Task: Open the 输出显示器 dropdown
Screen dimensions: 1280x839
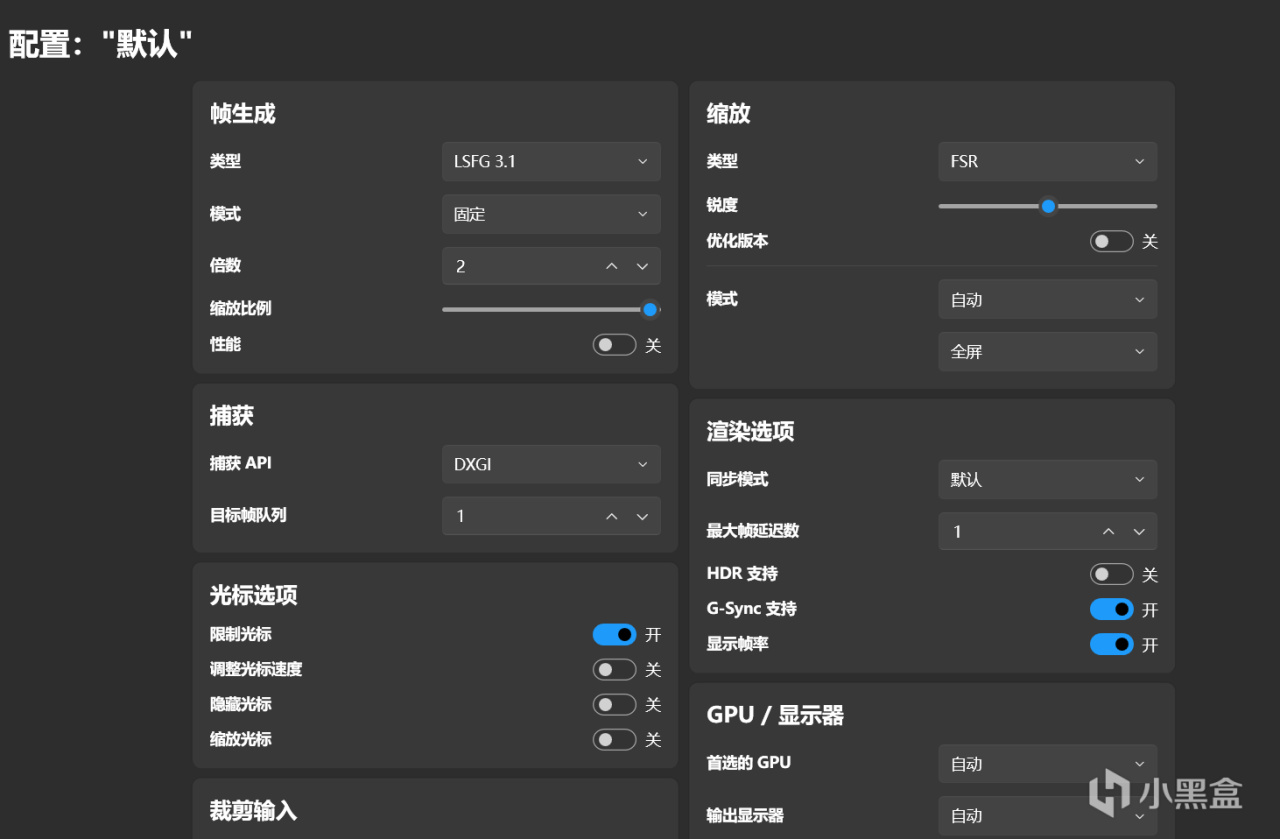Action: (x=1047, y=815)
